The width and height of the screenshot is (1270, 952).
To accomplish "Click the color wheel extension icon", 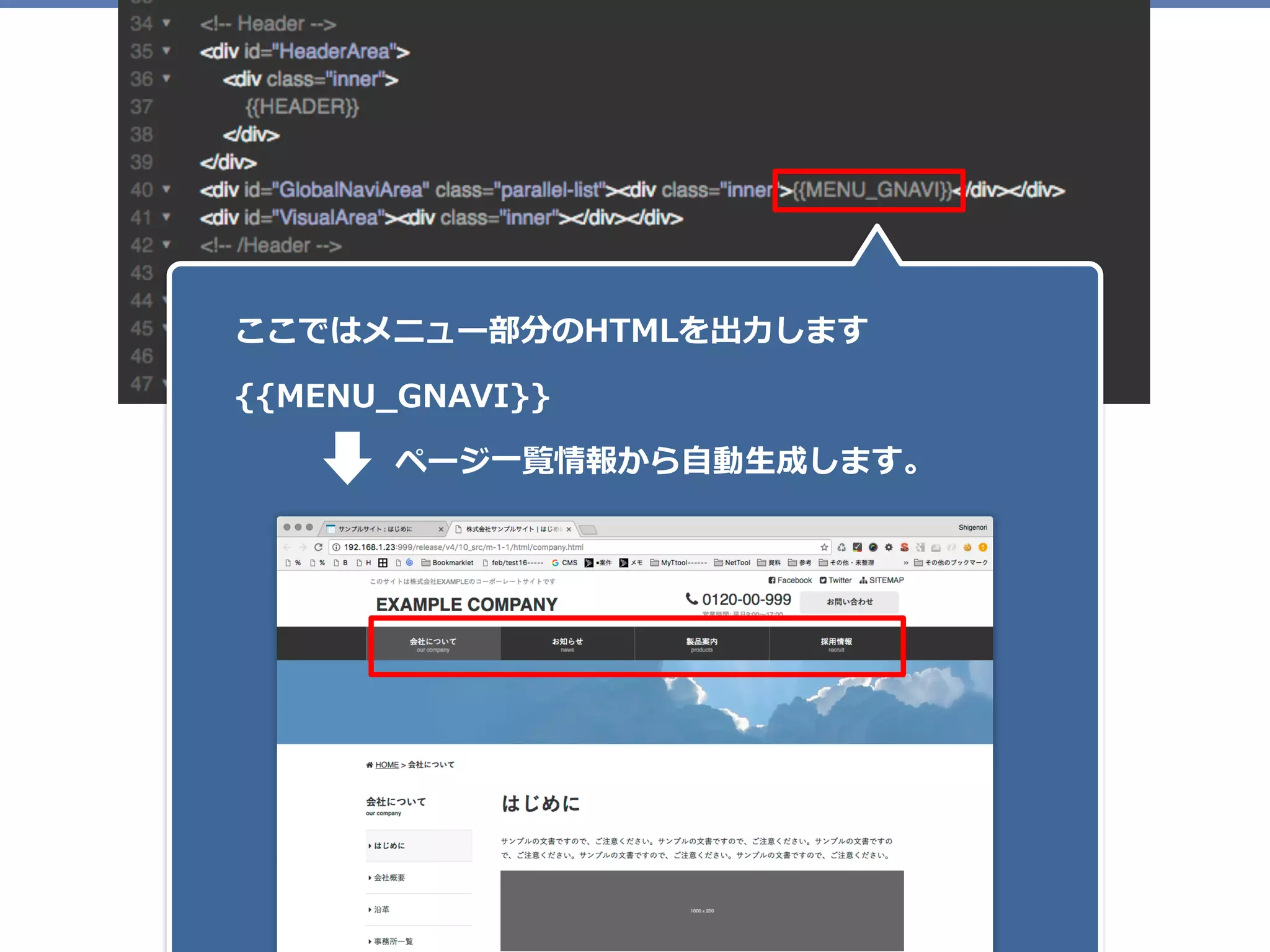I will (x=873, y=547).
